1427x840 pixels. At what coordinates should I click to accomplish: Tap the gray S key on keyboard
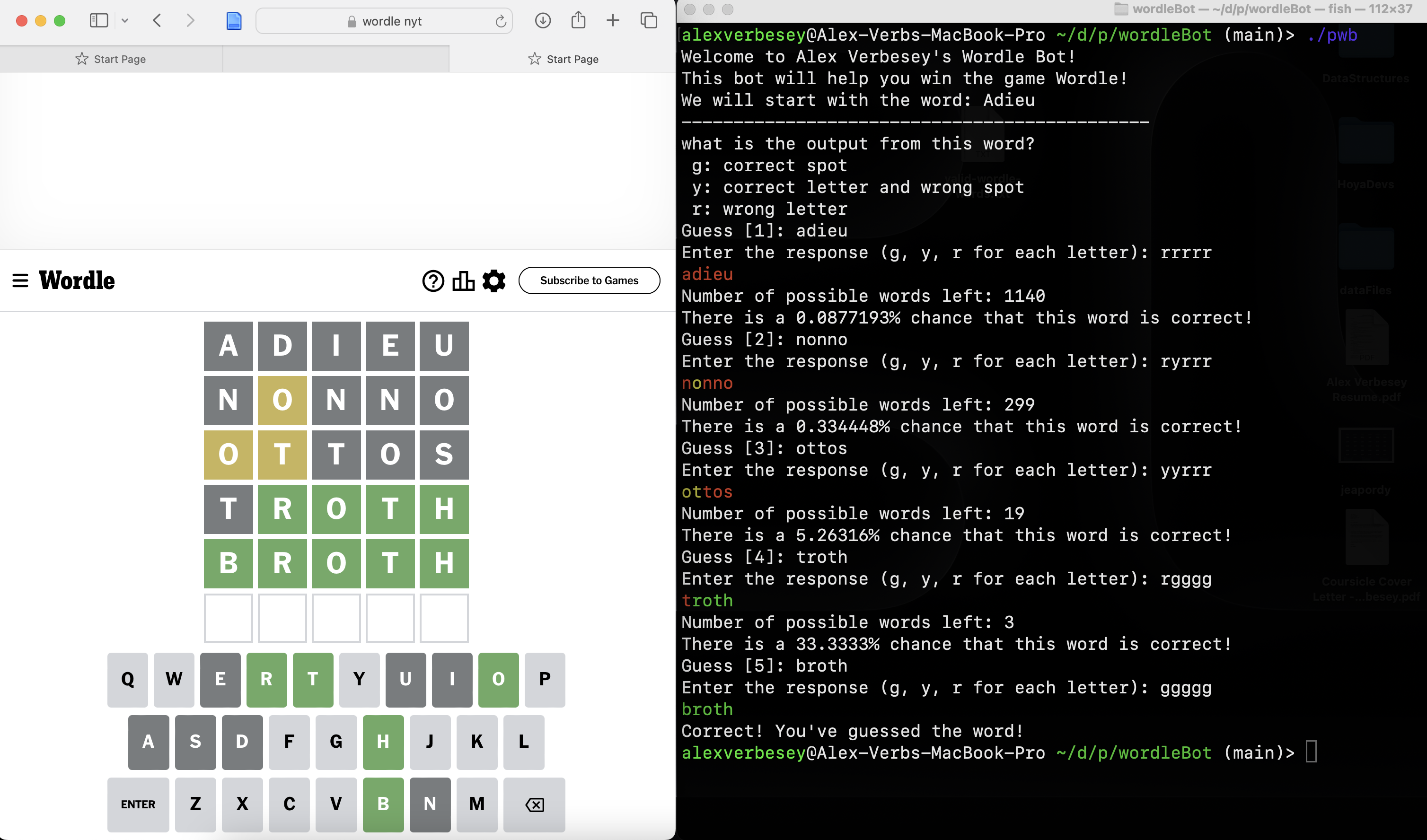point(195,742)
